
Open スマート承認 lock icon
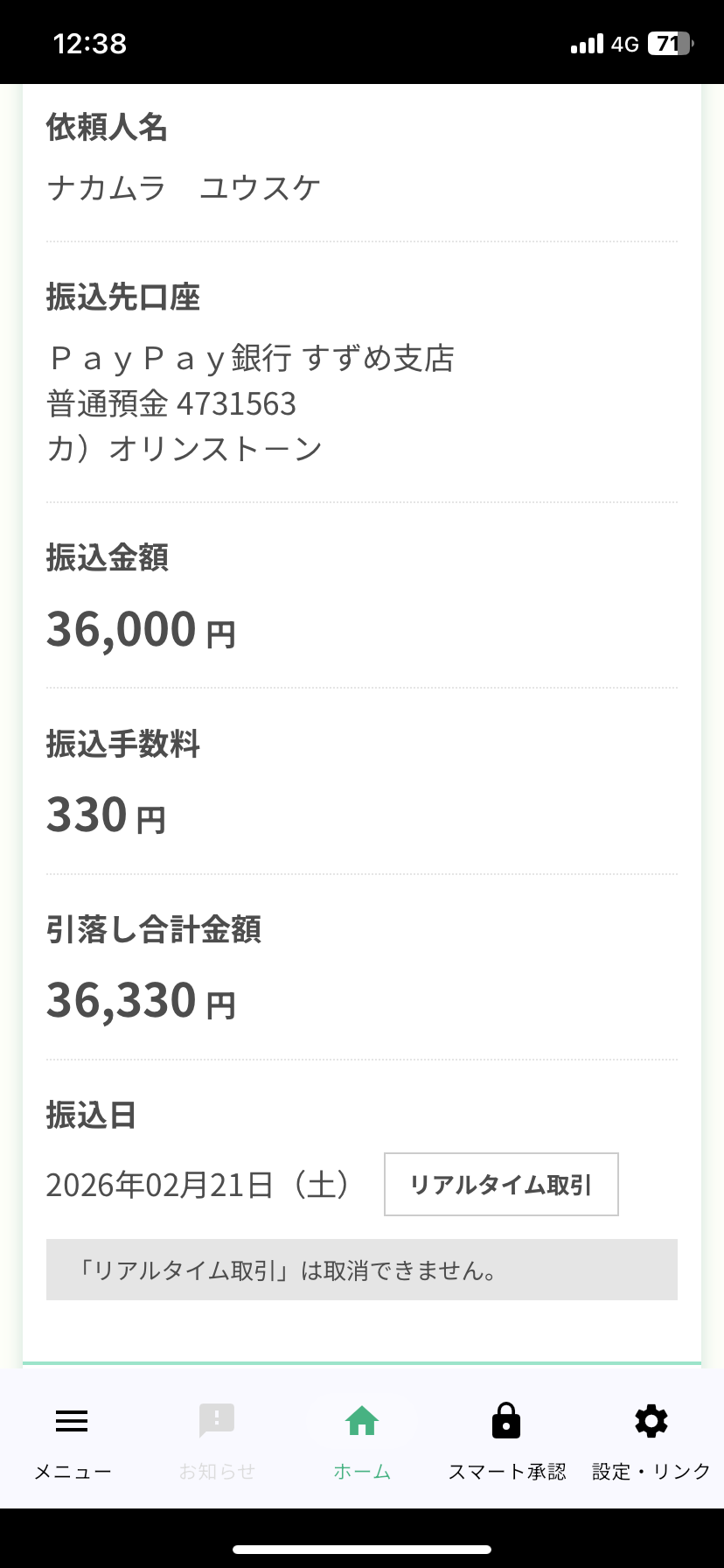point(506,1421)
